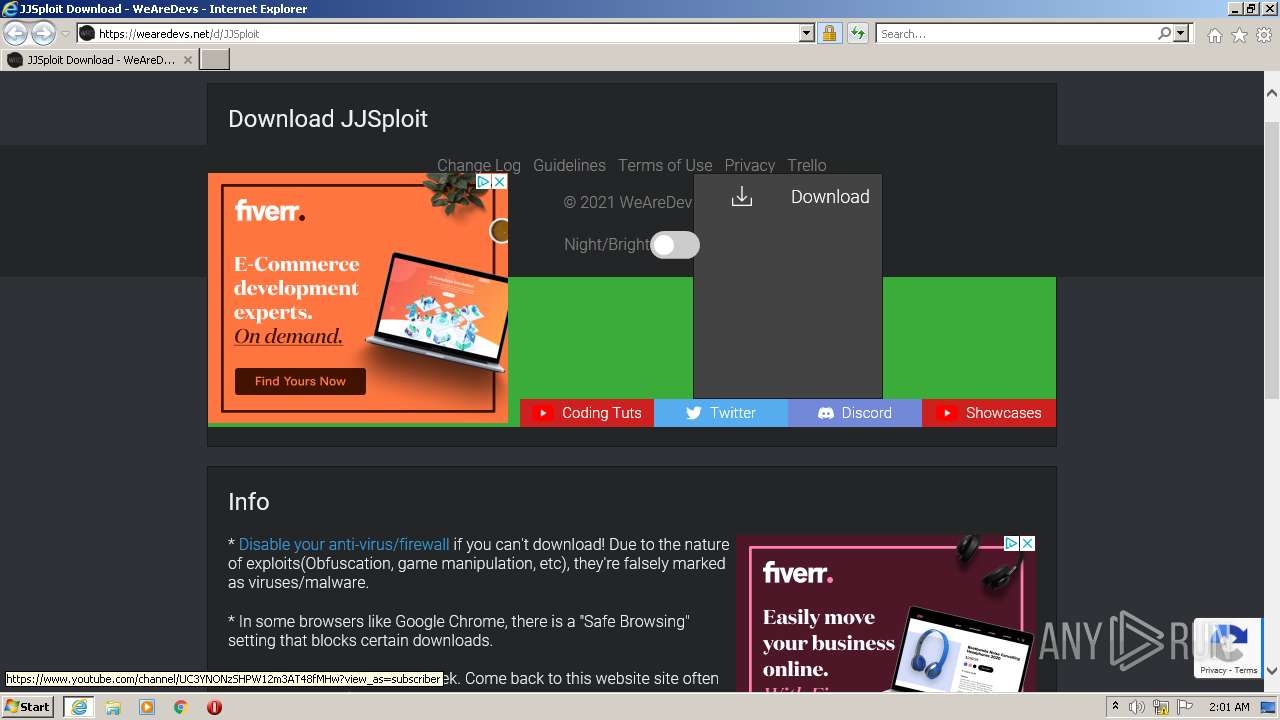The height and width of the screenshot is (720, 1280).
Task: Click the 2:01 AM tray clock
Action: (1229, 707)
